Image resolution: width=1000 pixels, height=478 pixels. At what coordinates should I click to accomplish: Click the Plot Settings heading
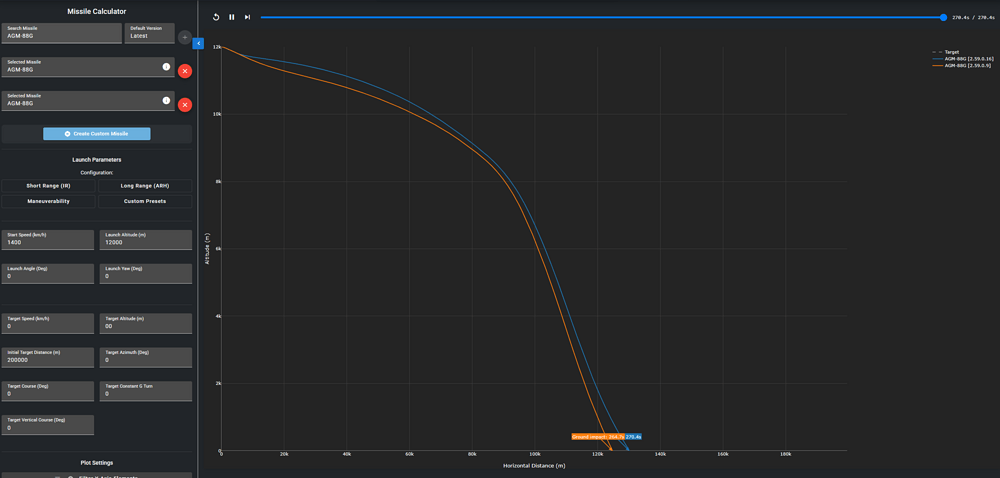pyautogui.click(x=97, y=463)
